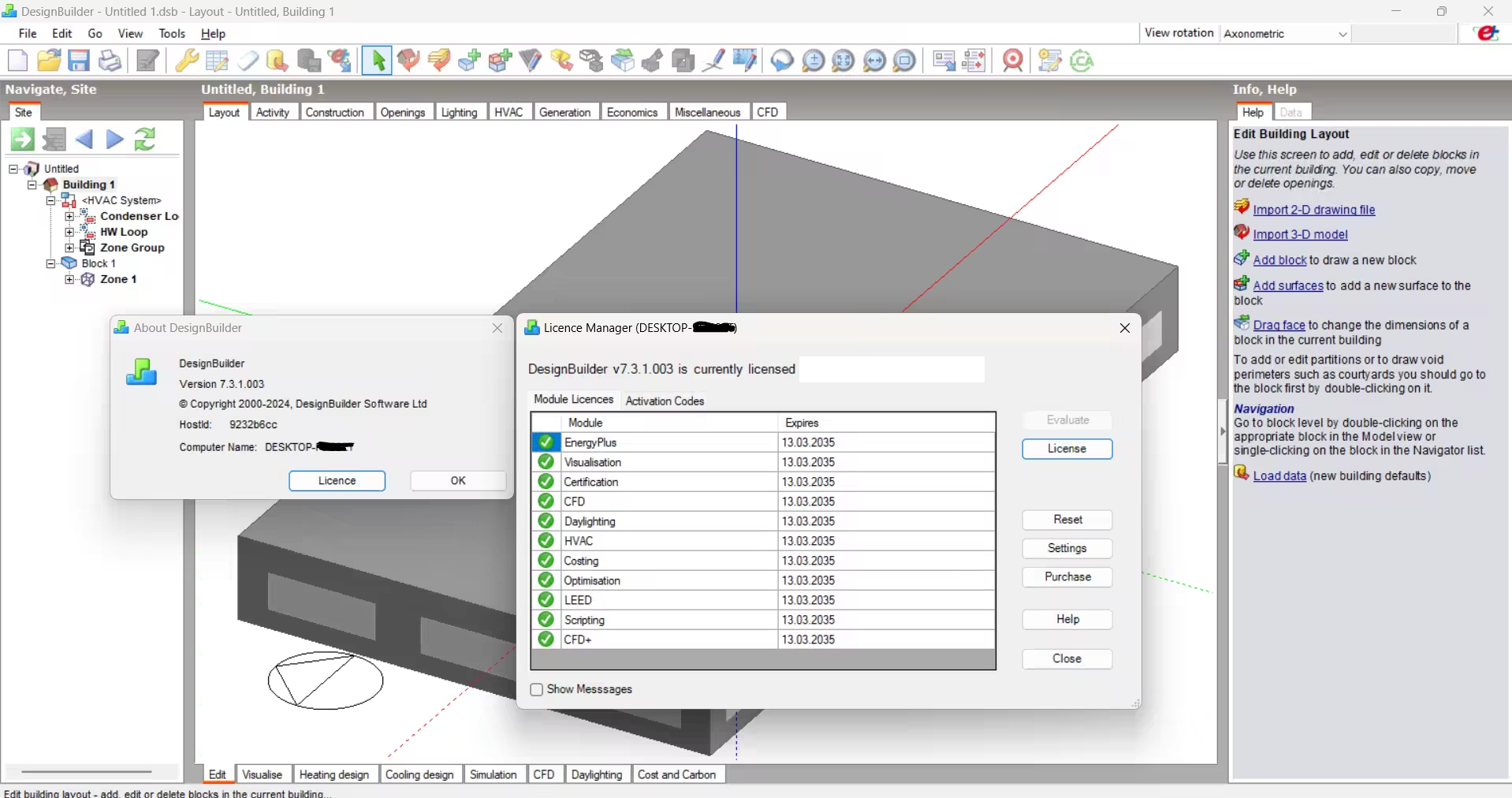
Task: Click green go arrow in Navigator panel
Action: coord(22,140)
